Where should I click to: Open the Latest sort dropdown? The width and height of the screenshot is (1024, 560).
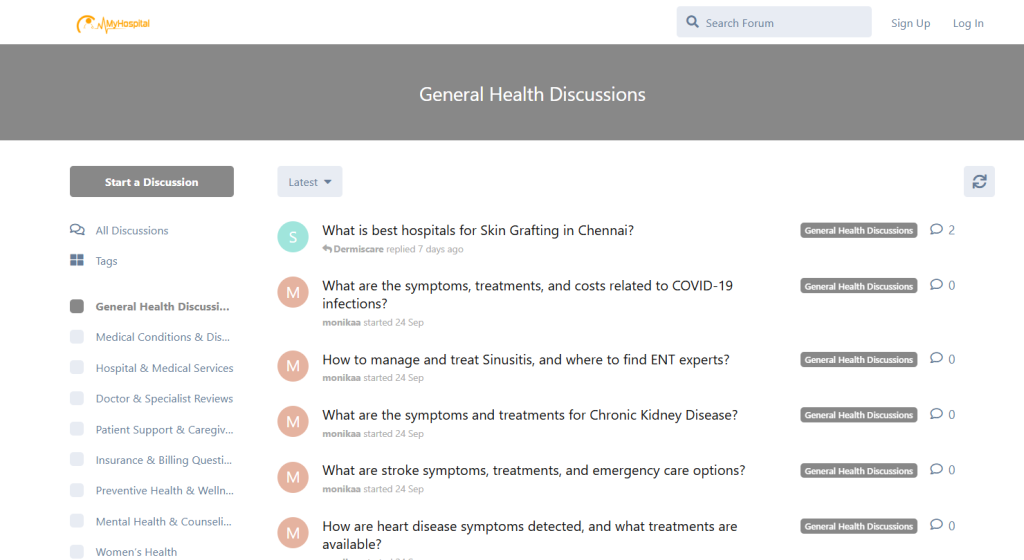(310, 182)
